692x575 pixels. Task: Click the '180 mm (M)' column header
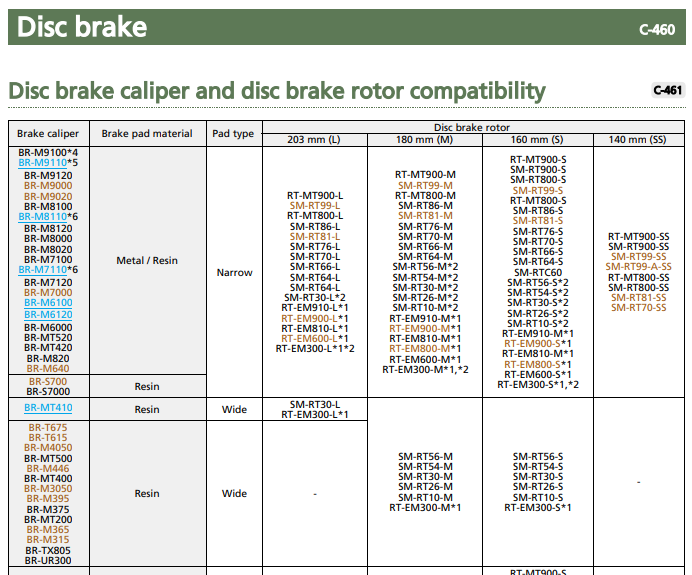[424, 139]
